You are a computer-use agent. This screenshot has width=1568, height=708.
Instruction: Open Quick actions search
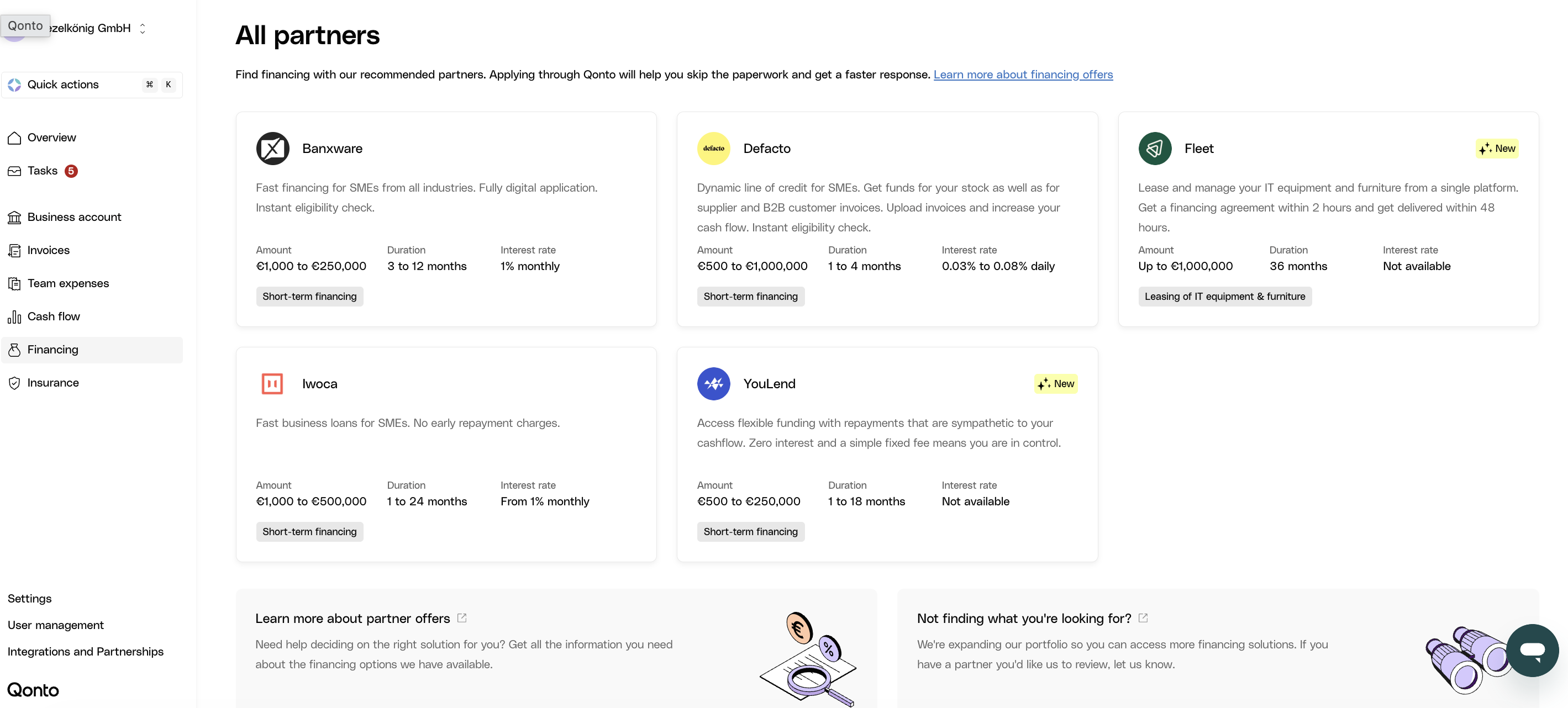click(x=92, y=84)
